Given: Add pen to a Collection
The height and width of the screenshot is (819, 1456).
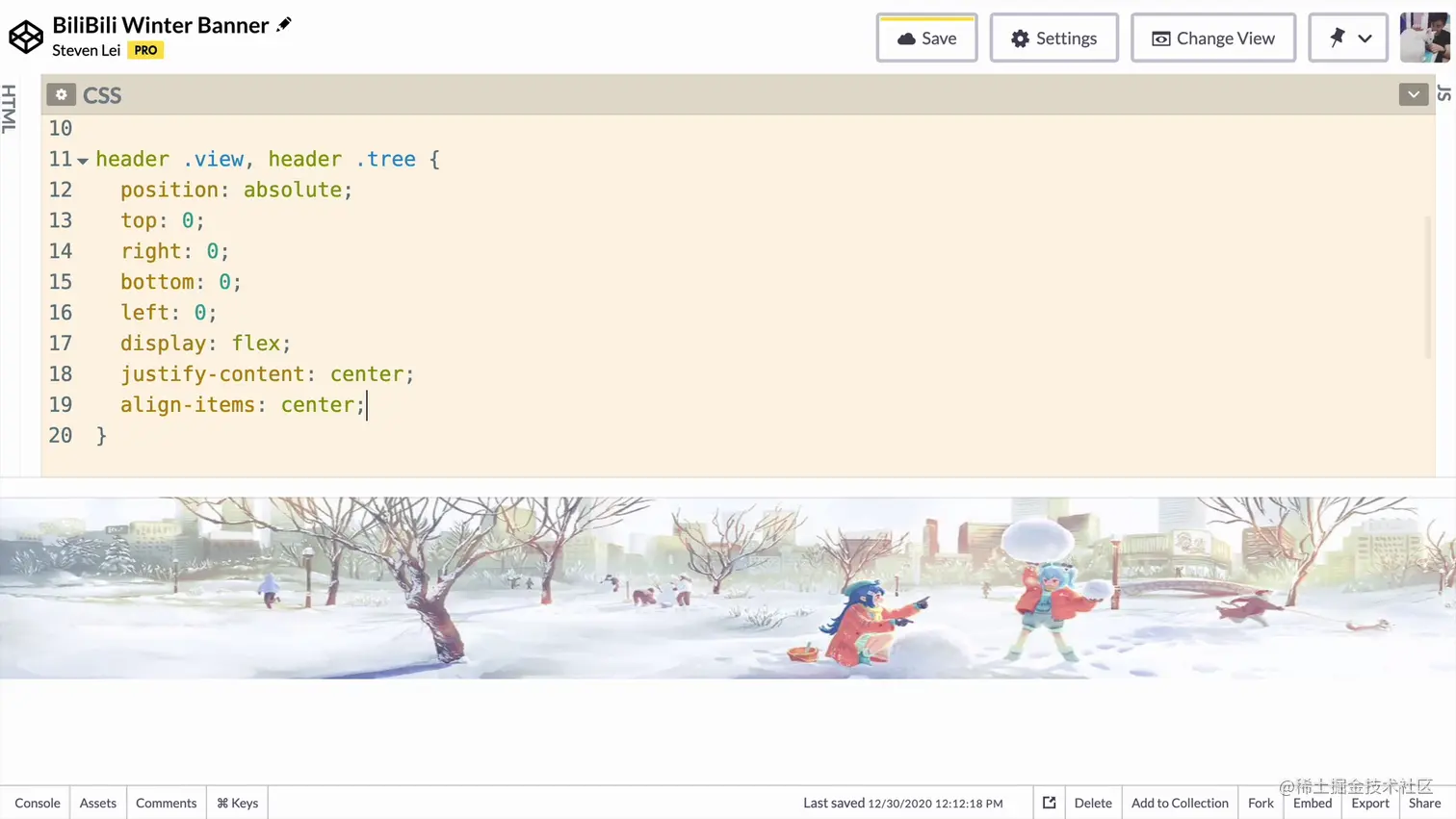Looking at the screenshot, I should click(1180, 803).
